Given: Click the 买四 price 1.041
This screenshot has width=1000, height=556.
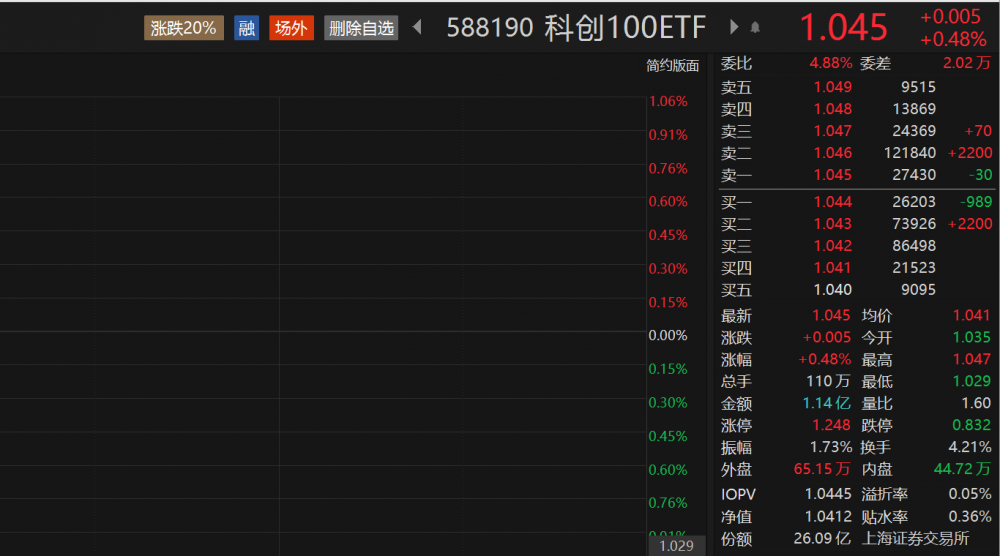Looking at the screenshot, I should (832, 268).
